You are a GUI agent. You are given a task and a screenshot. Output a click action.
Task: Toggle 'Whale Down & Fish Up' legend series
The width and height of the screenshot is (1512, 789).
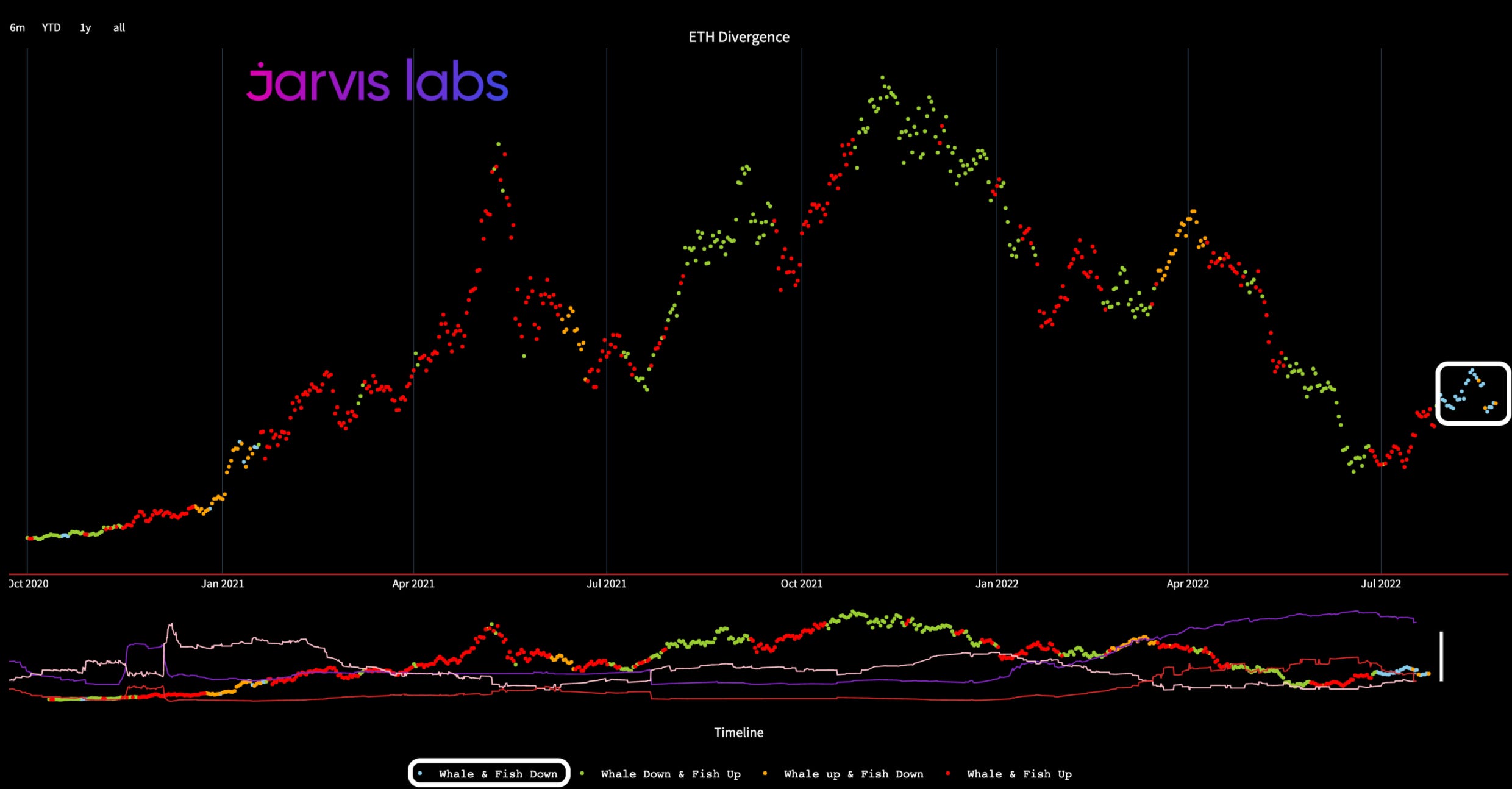click(x=670, y=774)
